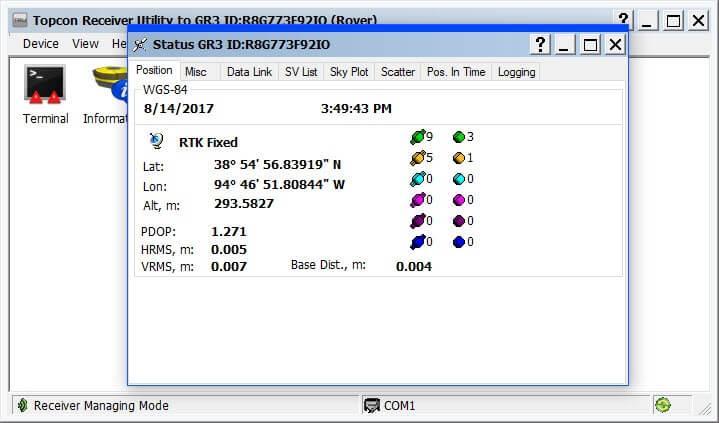Click the RTK Fixed globe icon
The height and width of the screenshot is (423, 719).
pos(156,141)
